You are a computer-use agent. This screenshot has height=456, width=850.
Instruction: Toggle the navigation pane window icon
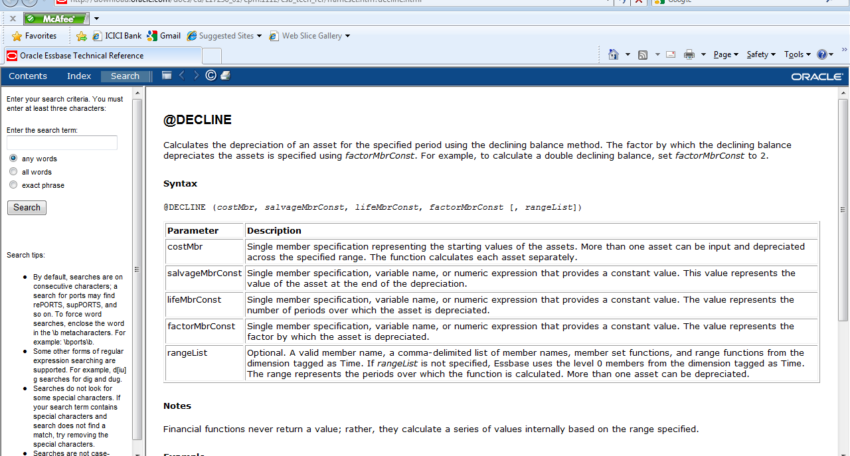tap(166, 75)
